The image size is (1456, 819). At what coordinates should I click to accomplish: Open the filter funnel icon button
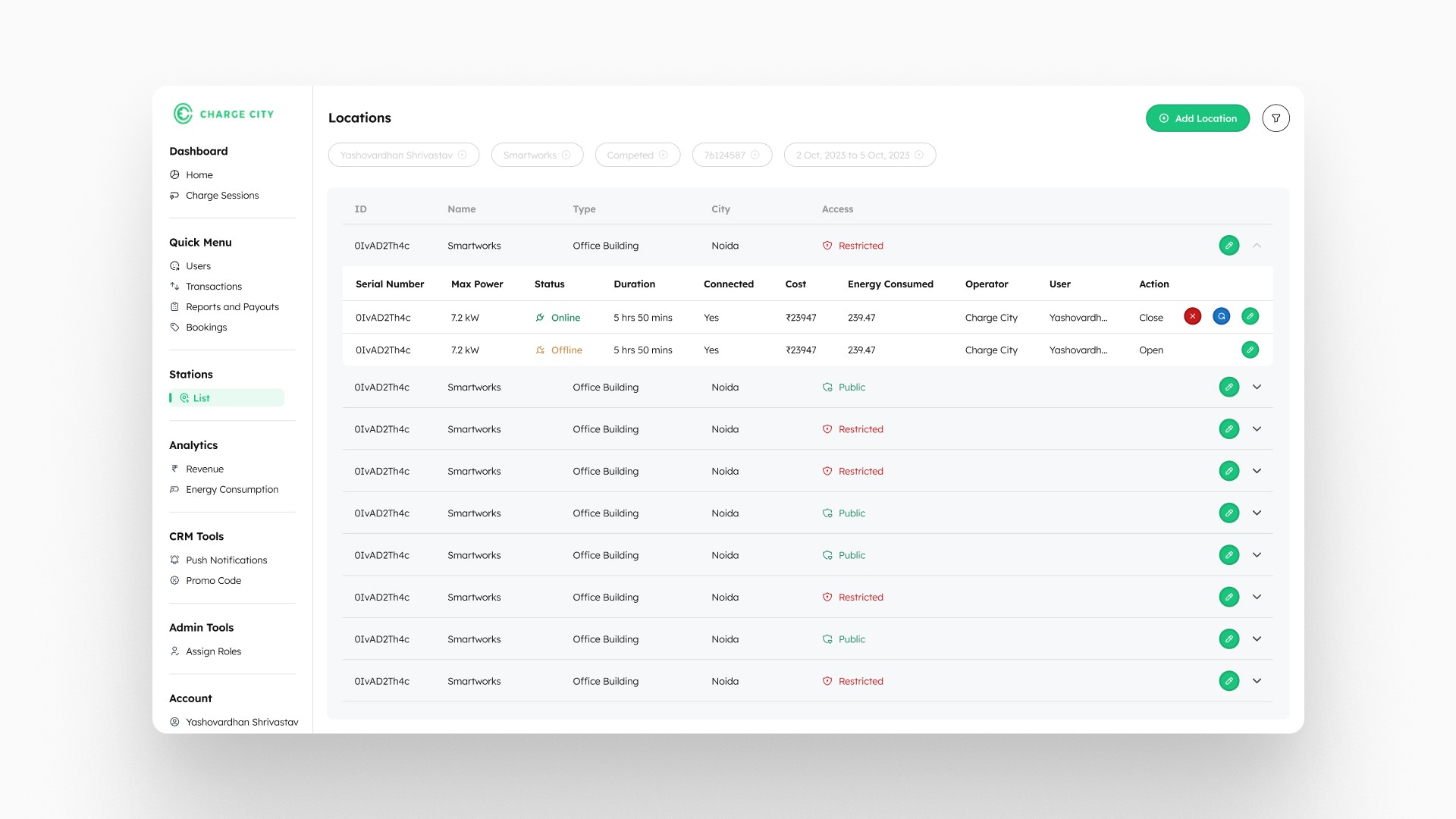pos(1276,118)
